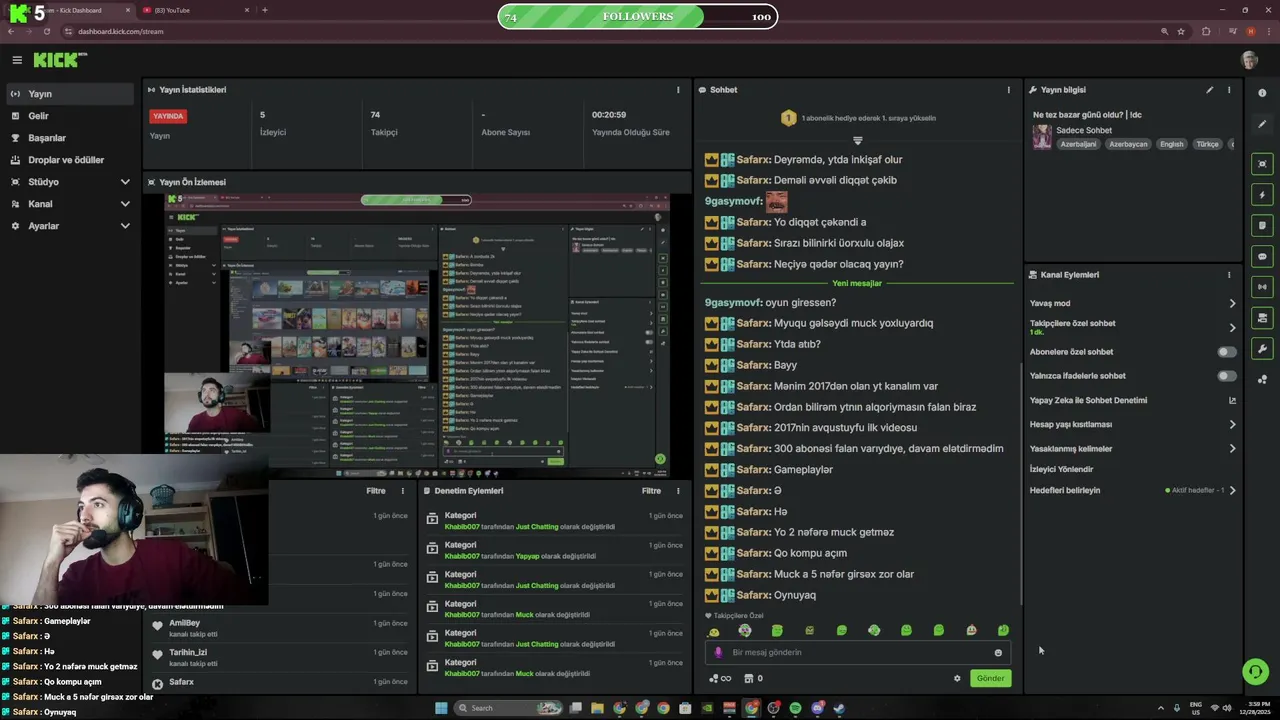Open Denetim Eylemleri panel three-dot menu
This screenshot has width=1280, height=720.
click(x=678, y=491)
